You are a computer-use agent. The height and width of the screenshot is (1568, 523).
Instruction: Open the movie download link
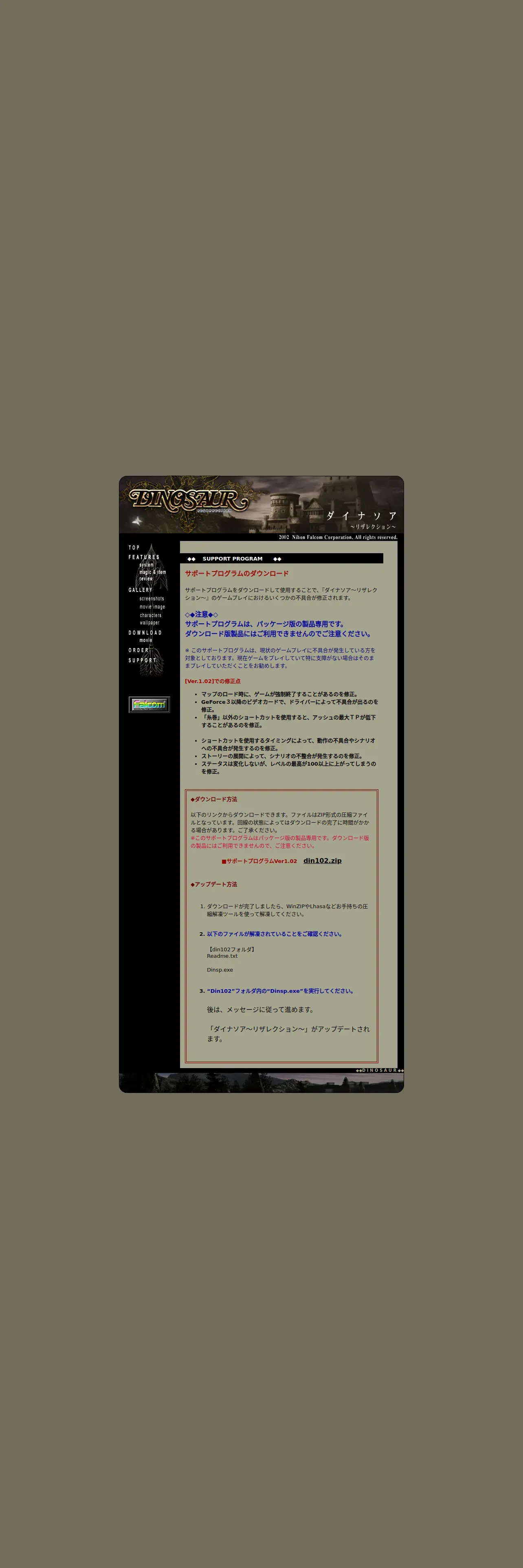tap(145, 640)
